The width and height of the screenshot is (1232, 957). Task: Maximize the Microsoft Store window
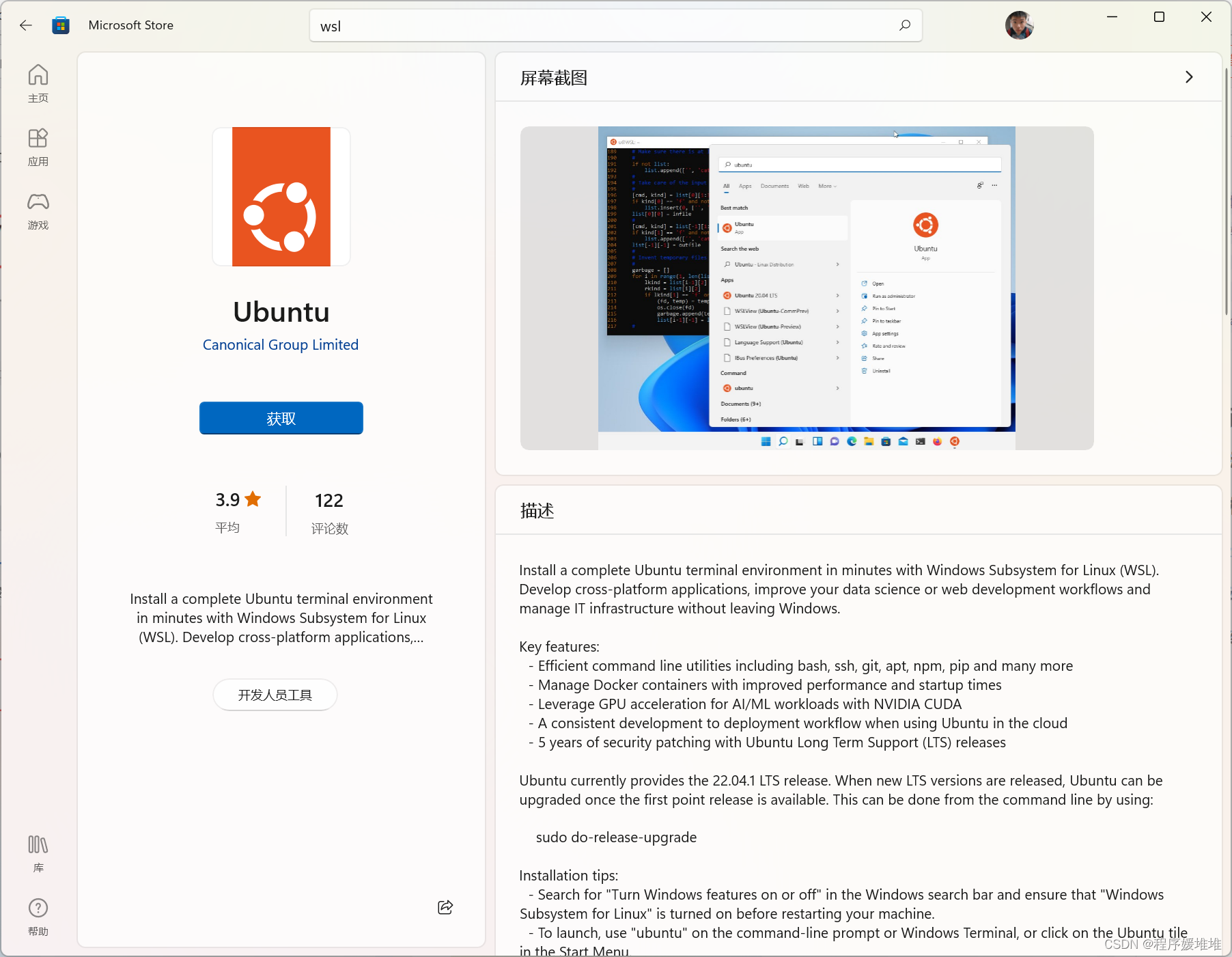click(1159, 17)
